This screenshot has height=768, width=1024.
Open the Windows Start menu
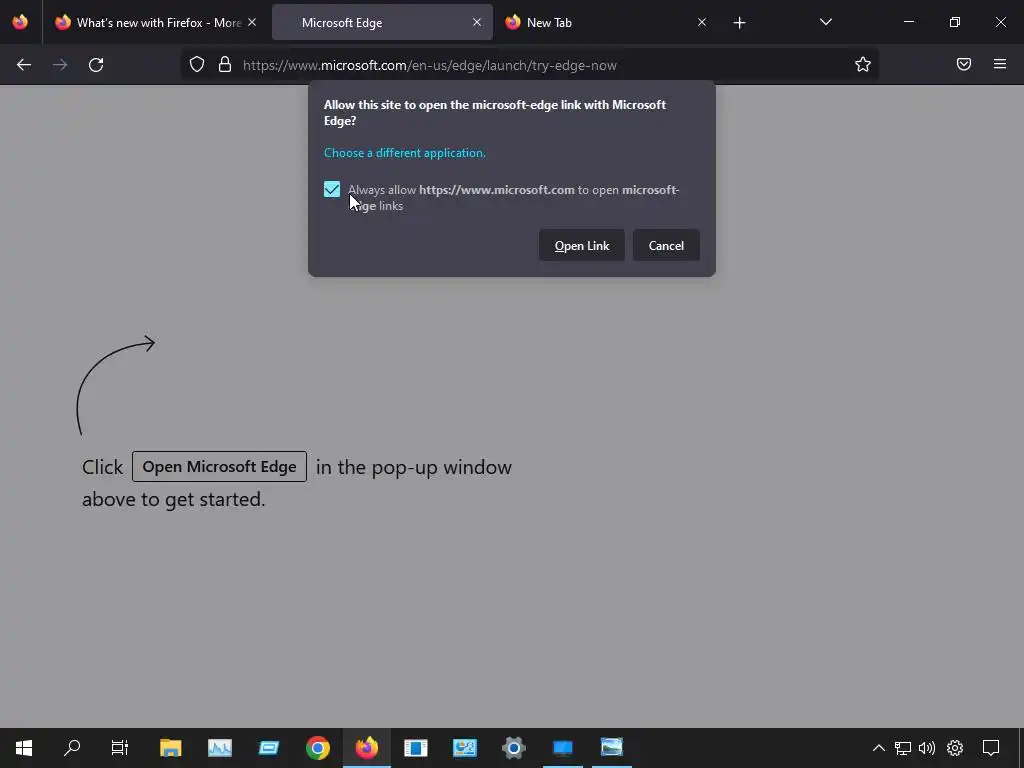tap(24, 748)
